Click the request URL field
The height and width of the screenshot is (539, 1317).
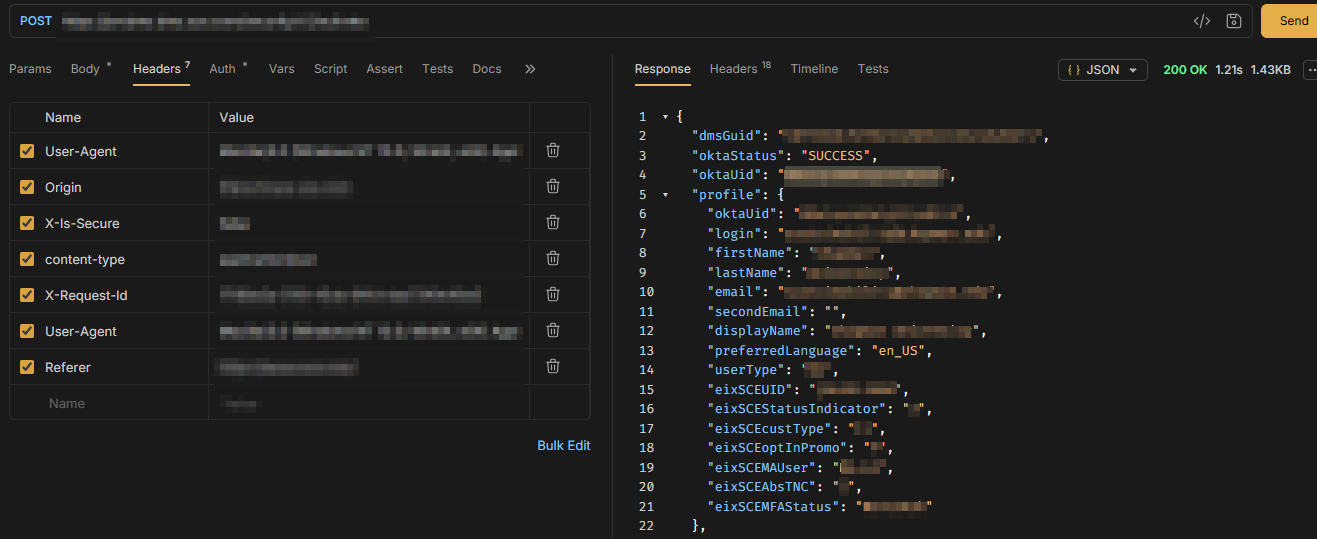[x=620, y=21]
